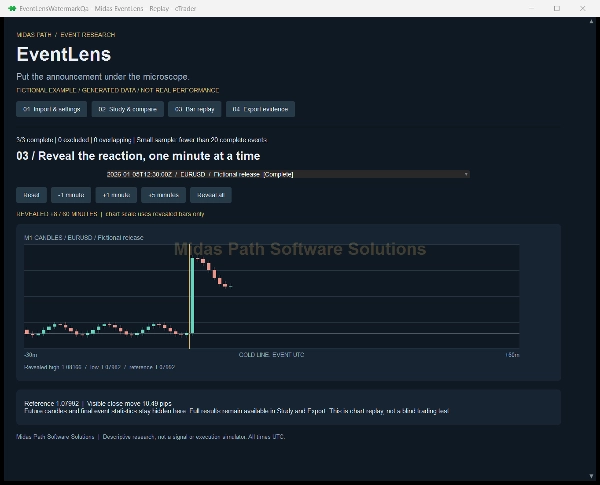Advance replay with the +5 minutes button

click(x=163, y=195)
